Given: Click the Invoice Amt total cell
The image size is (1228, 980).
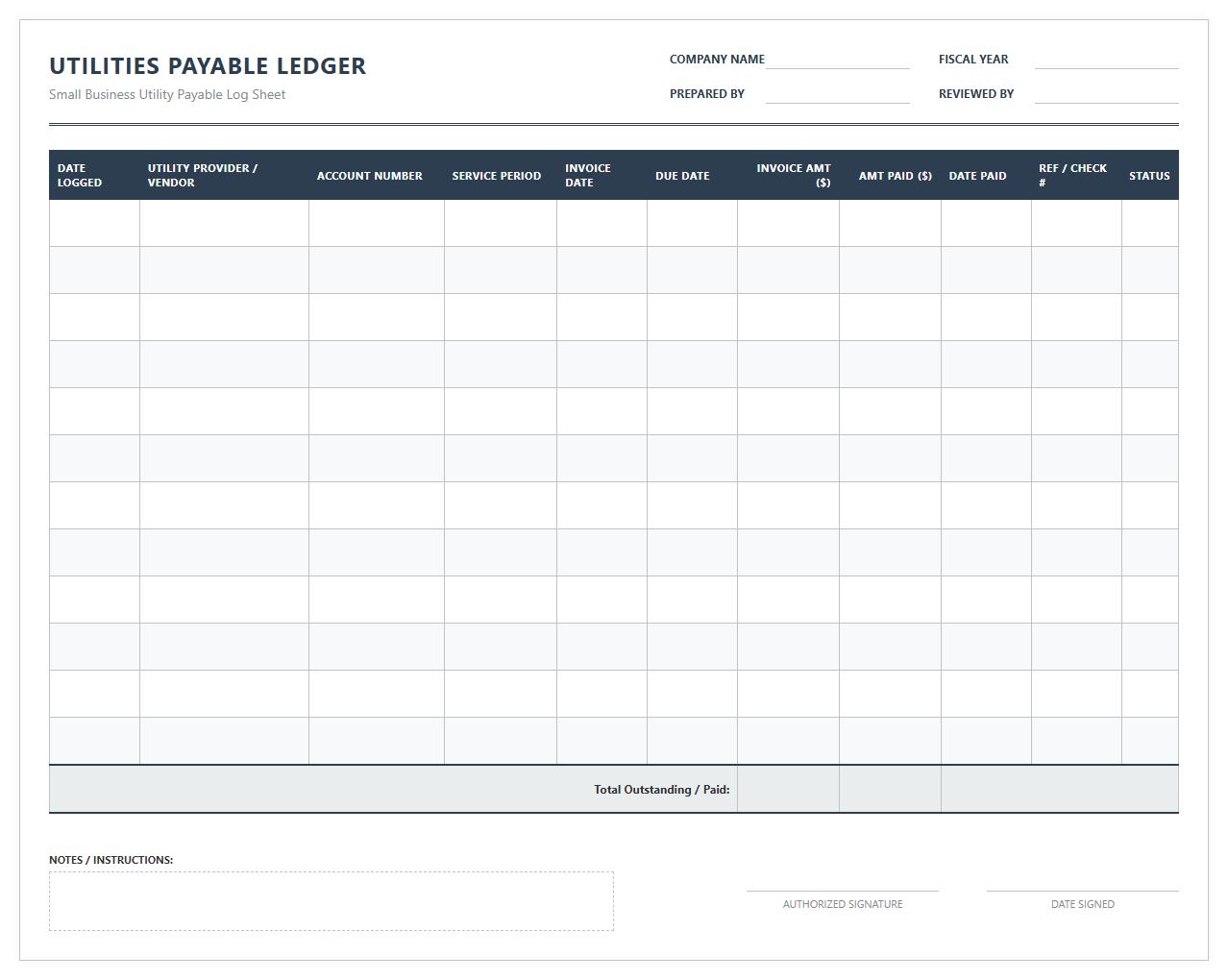Looking at the screenshot, I should tap(788, 789).
